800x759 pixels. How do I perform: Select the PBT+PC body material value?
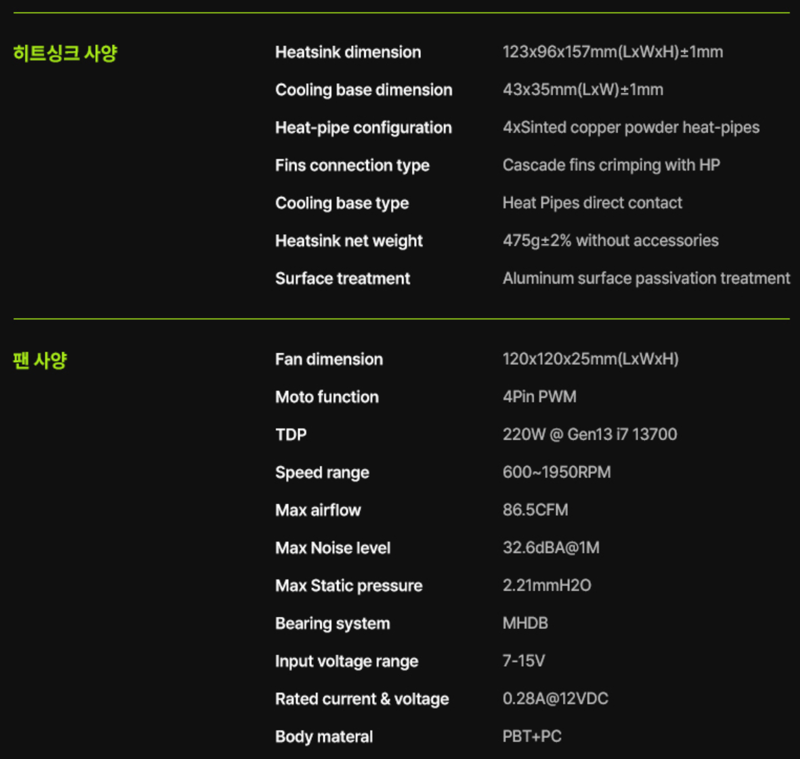[532, 737]
